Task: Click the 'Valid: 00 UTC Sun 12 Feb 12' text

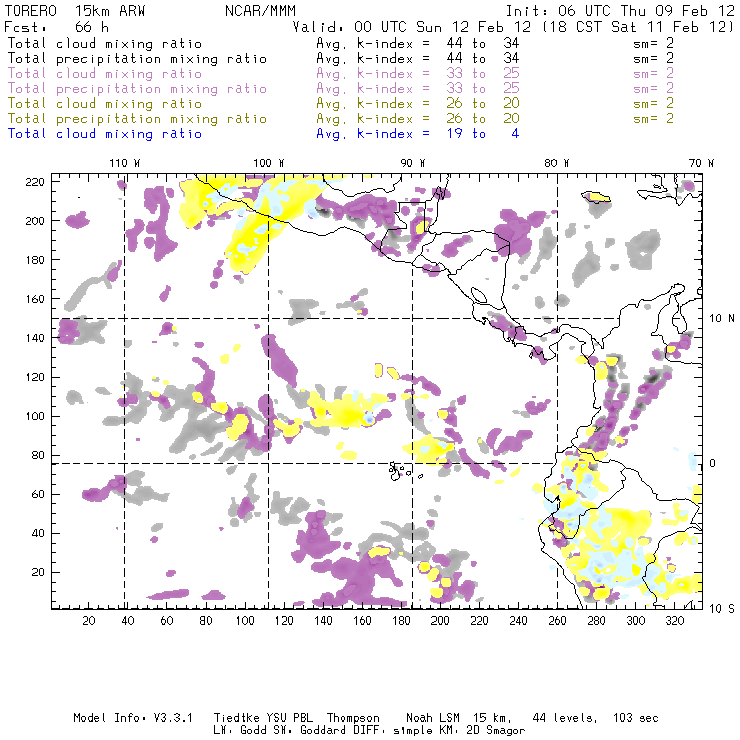Action: tap(412, 26)
